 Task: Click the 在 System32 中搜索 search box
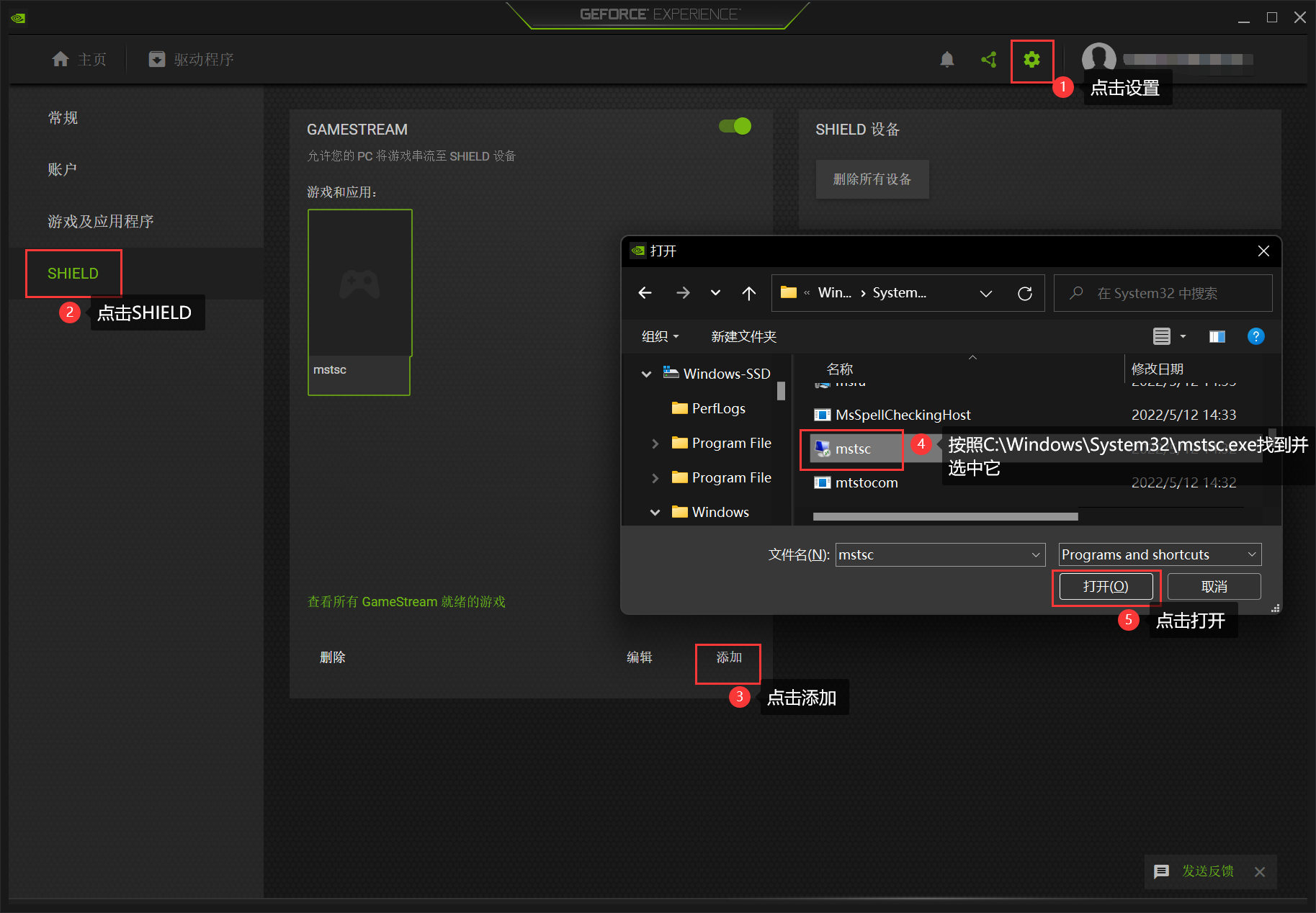tap(1163, 293)
